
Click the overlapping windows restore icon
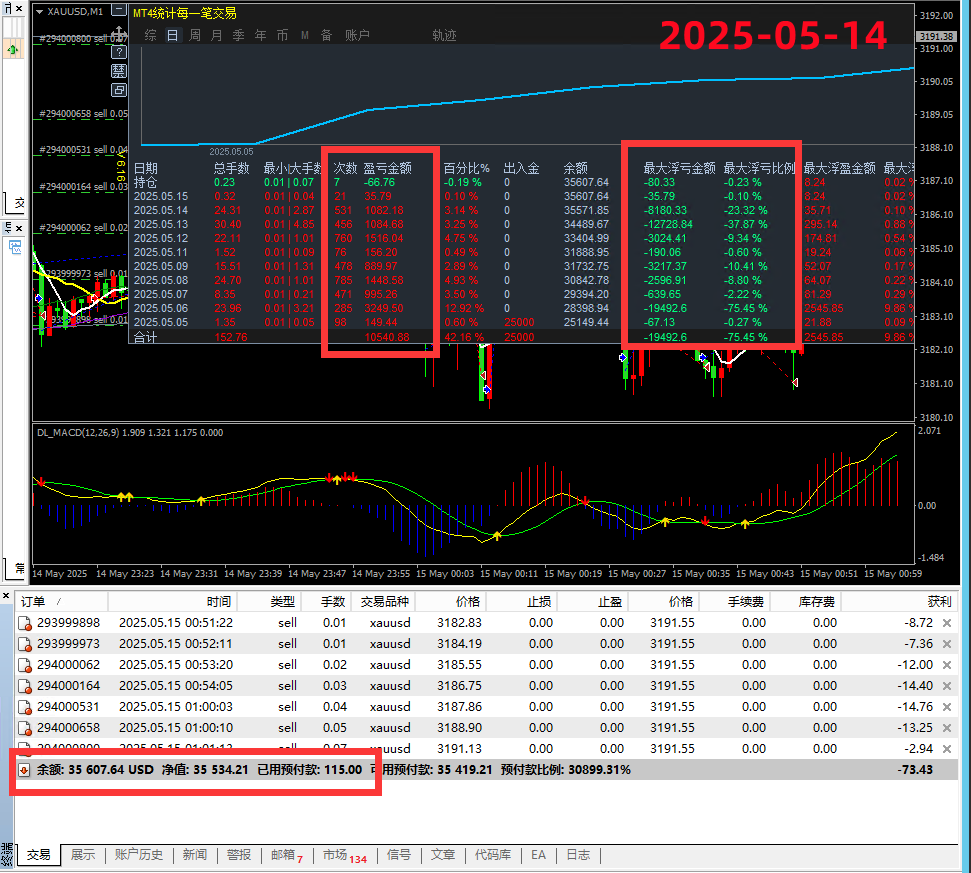click(119, 90)
